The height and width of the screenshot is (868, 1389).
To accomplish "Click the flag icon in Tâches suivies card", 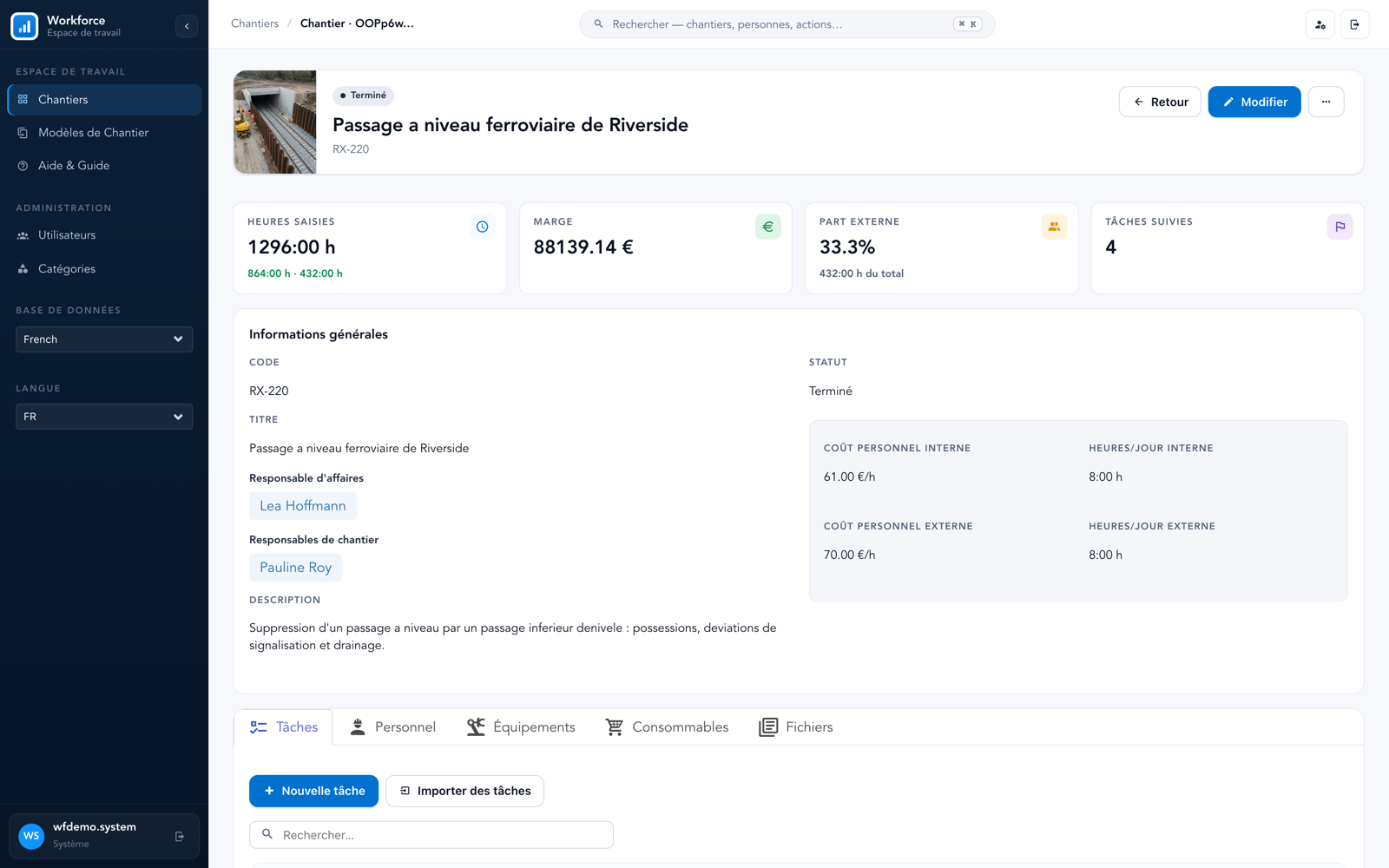I will point(1340,227).
